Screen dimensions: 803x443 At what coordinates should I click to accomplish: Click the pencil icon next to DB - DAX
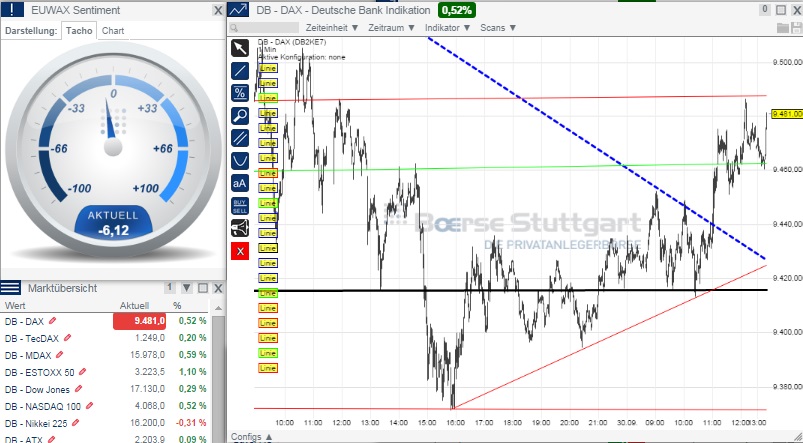(52, 321)
